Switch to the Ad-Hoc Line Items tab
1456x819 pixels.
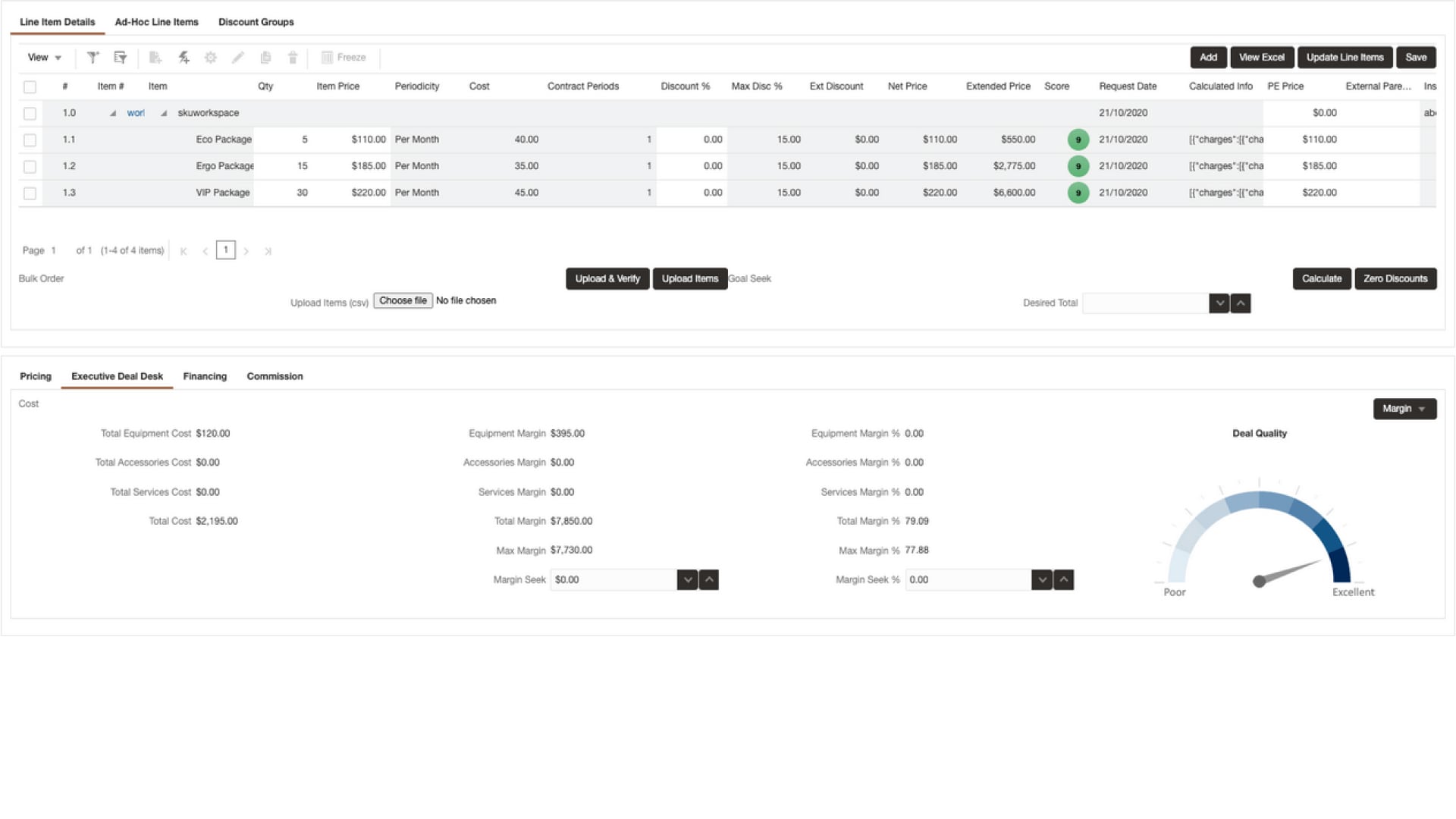coord(155,22)
